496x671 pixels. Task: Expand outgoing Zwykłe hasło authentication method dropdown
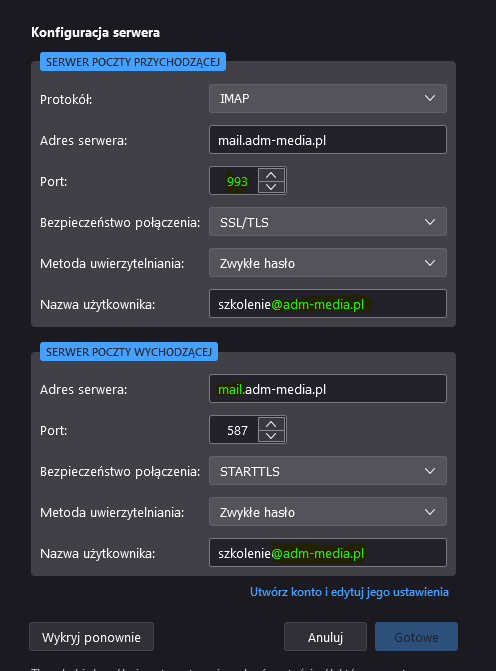pyautogui.click(x=328, y=512)
